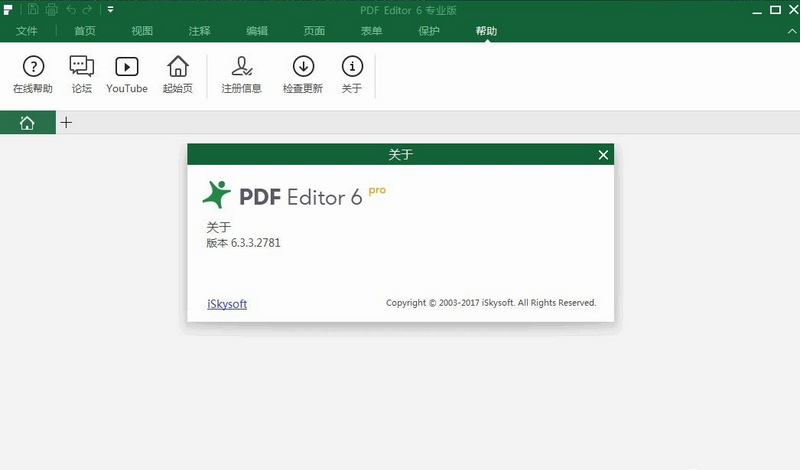Go to Start Page (起始页)
The image size is (802, 470).
coord(177,75)
